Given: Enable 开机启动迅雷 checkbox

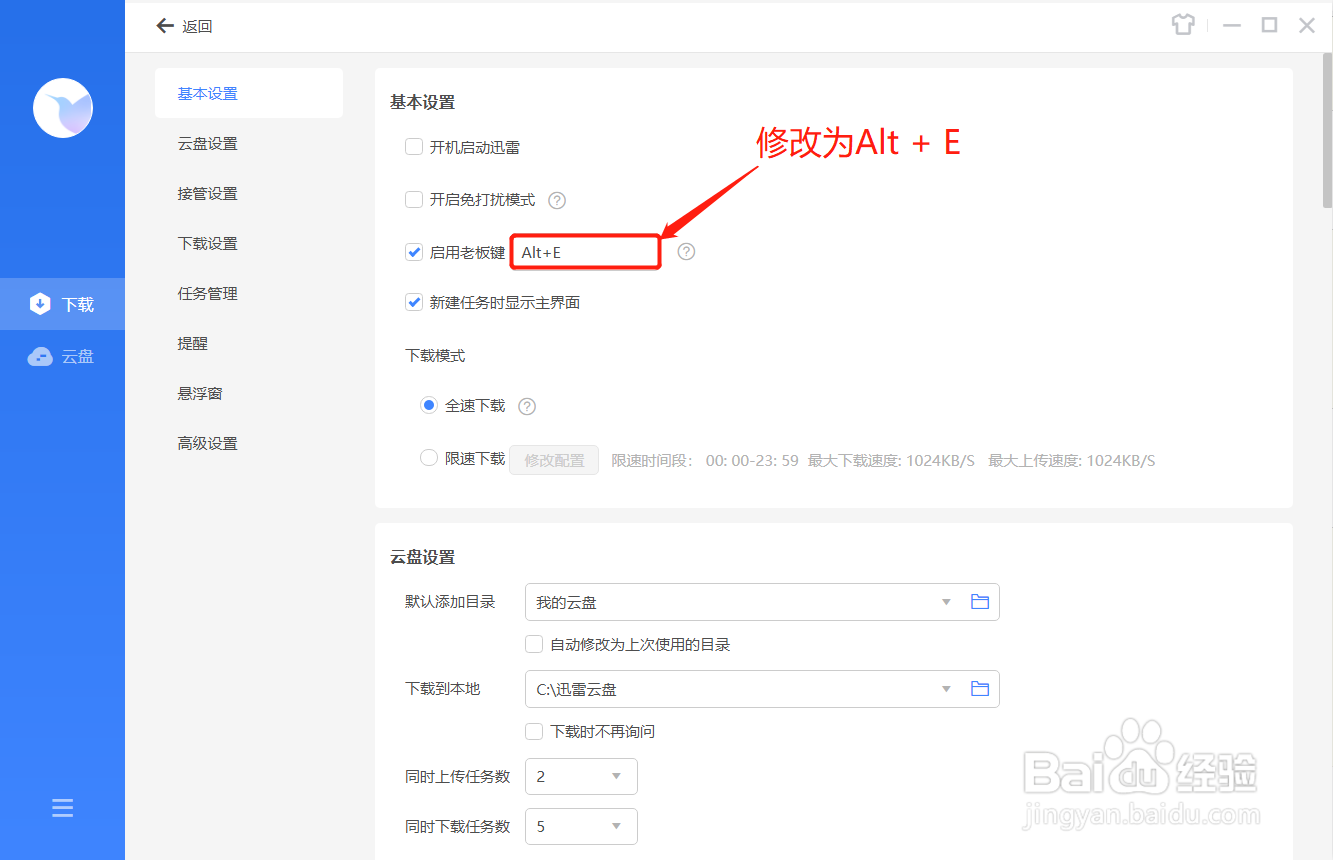Looking at the screenshot, I should [x=414, y=147].
